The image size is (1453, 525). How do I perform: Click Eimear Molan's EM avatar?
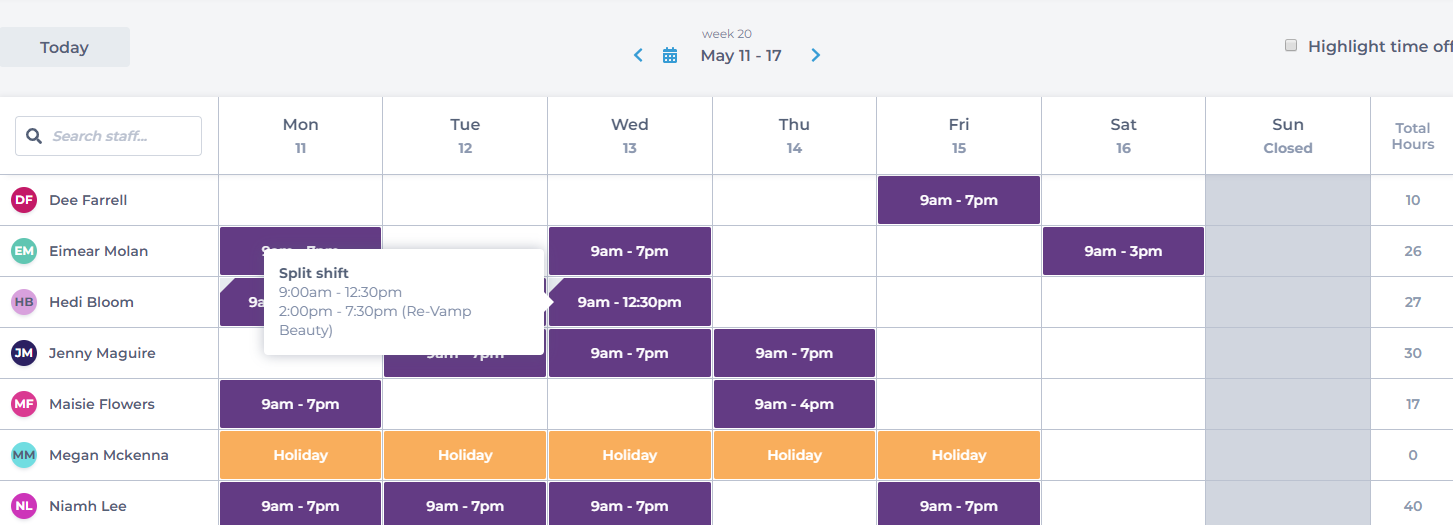tap(24, 251)
